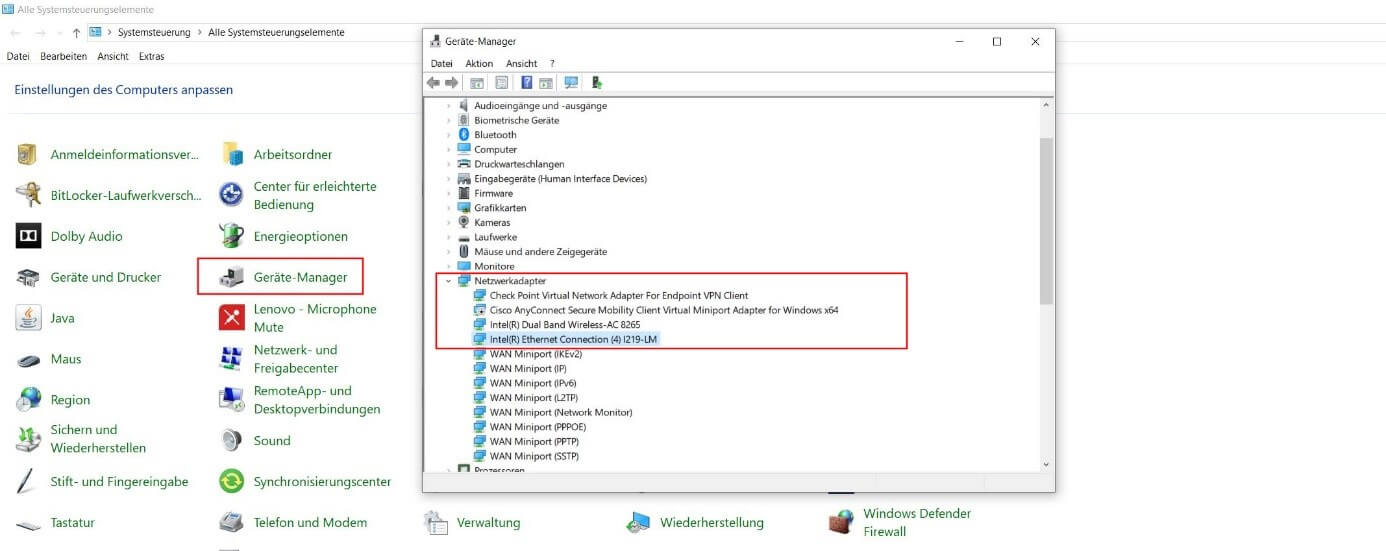The height and width of the screenshot is (551, 1386).
Task: Open the Sichern und Wiederherstellen icon
Action: click(x=28, y=438)
